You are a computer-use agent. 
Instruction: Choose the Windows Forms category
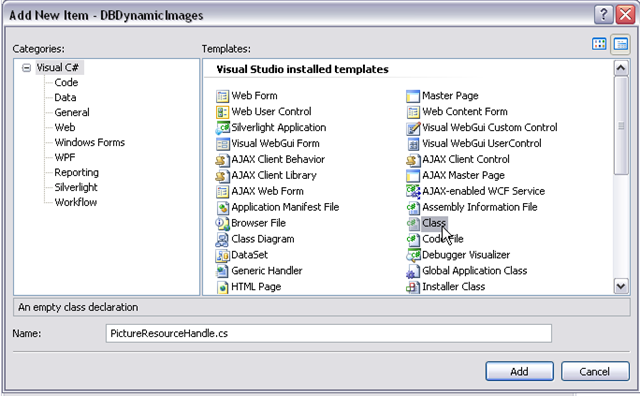point(90,142)
